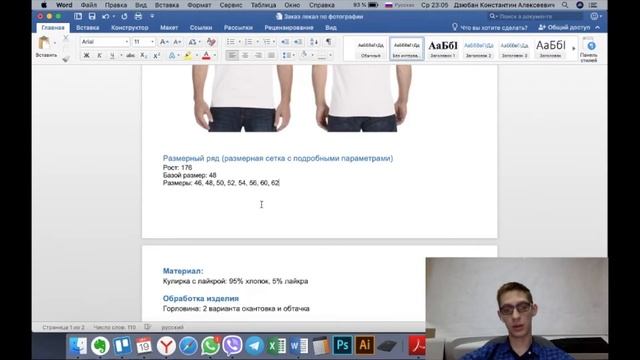
Task: Expand the styles gallery arrow
Action: (x=573, y=49)
